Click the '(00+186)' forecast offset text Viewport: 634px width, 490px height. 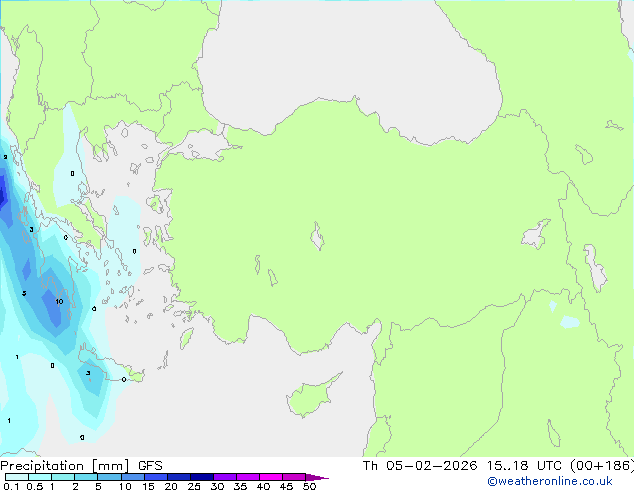tap(602, 466)
